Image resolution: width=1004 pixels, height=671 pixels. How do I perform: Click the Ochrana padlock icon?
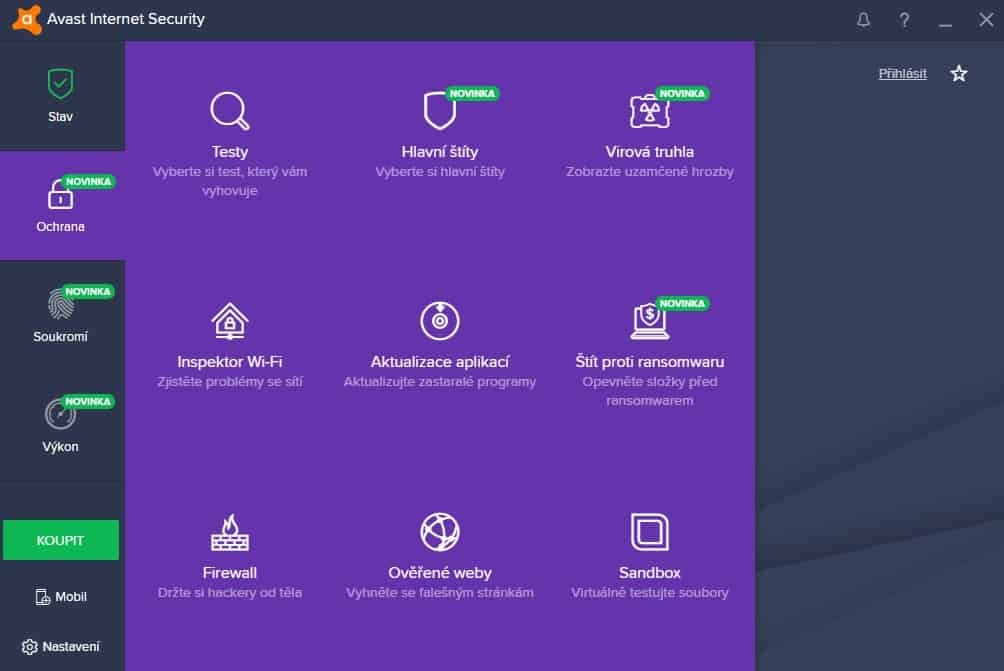point(60,195)
